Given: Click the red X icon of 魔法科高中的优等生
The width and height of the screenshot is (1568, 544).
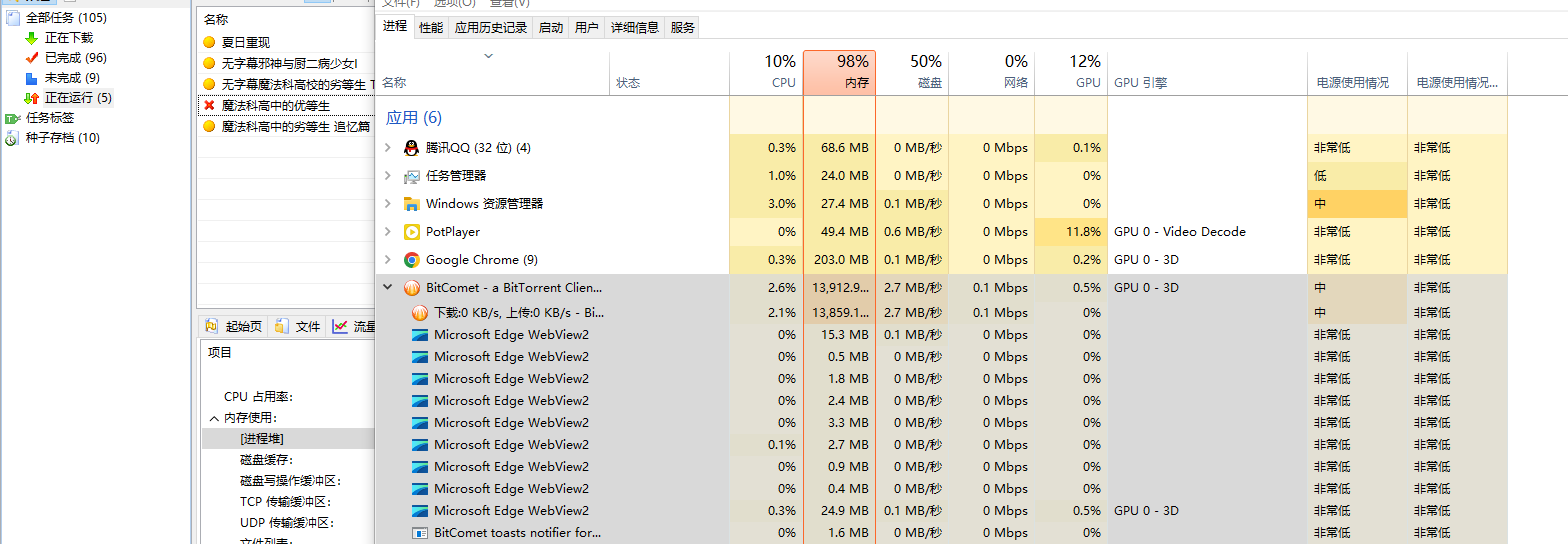Looking at the screenshot, I should [209, 105].
